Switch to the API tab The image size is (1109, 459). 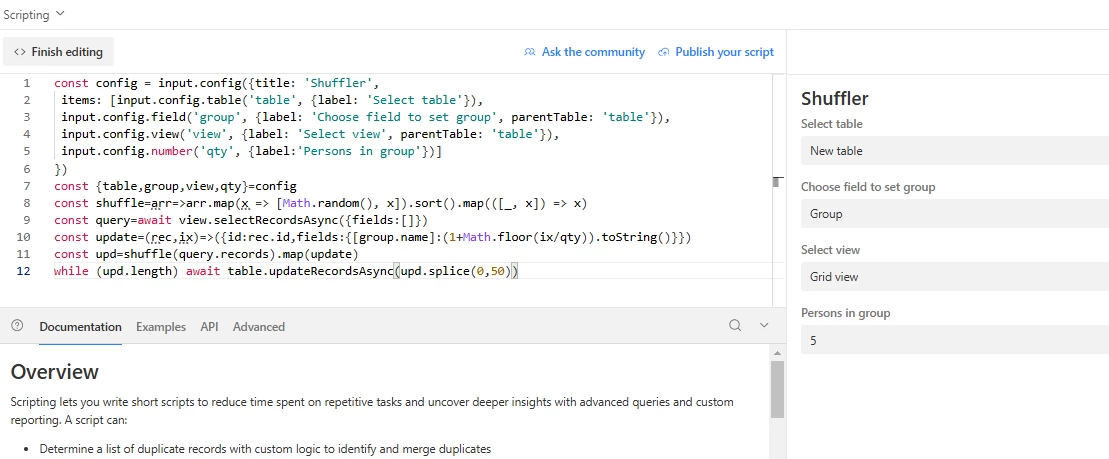coord(209,327)
